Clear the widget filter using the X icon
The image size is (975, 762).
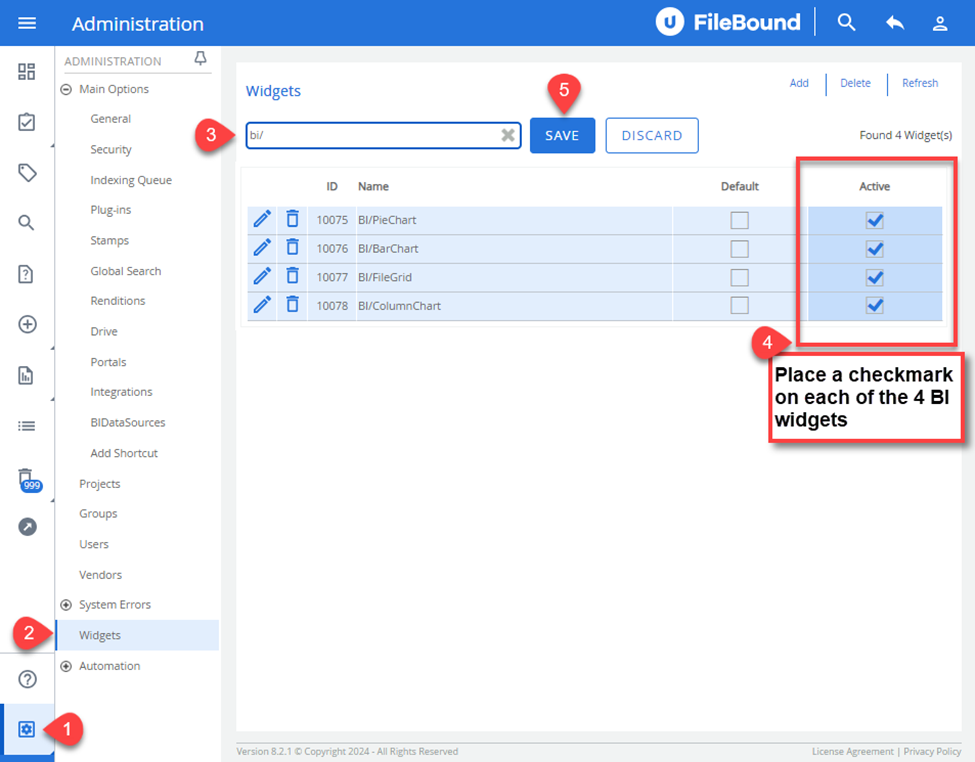[507, 135]
